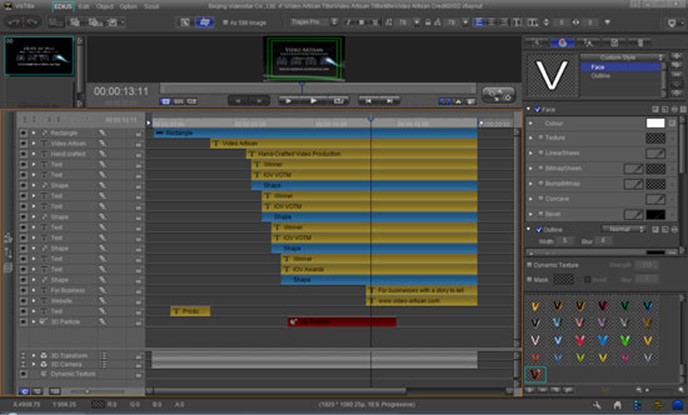This screenshot has height=415, width=688.
Task: Click the Undo arrow in the toolbar
Action: 14,22
